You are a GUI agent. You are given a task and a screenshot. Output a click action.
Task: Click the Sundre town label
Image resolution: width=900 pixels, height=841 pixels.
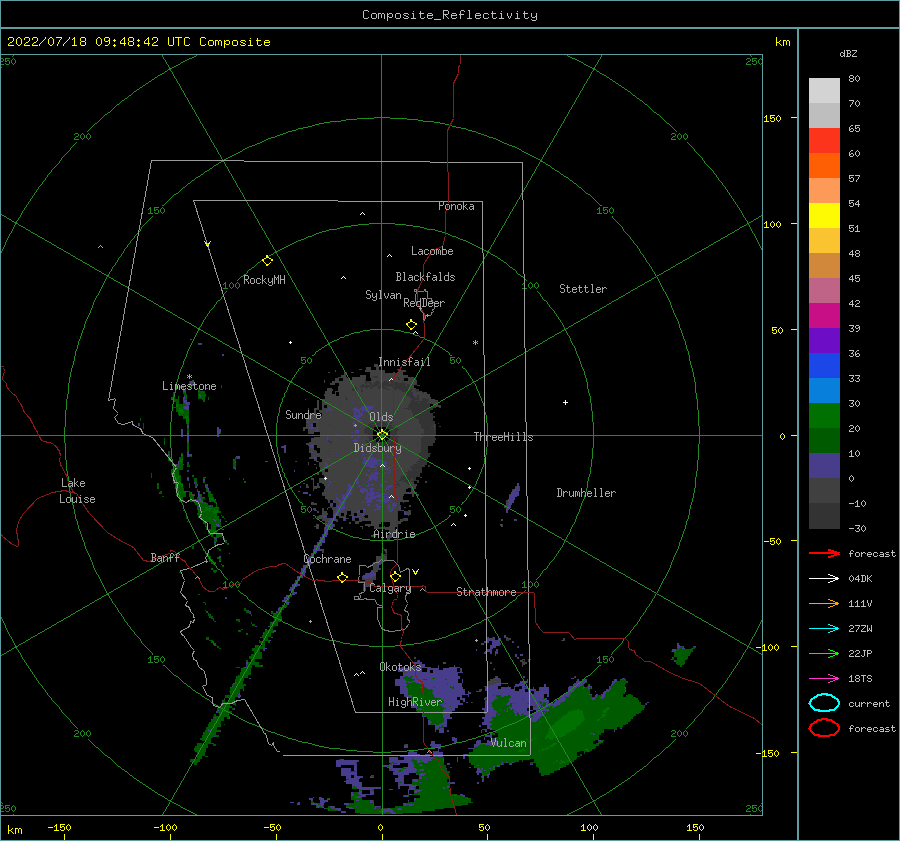tap(303, 414)
